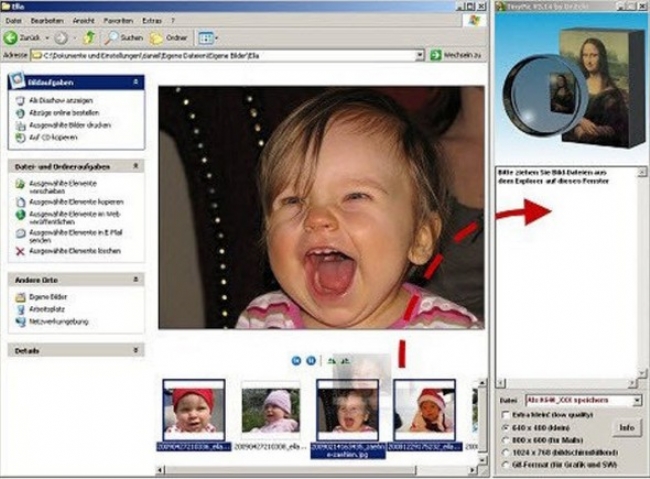Open the Datei save mode dropdown
650x479 pixels.
click(635, 400)
